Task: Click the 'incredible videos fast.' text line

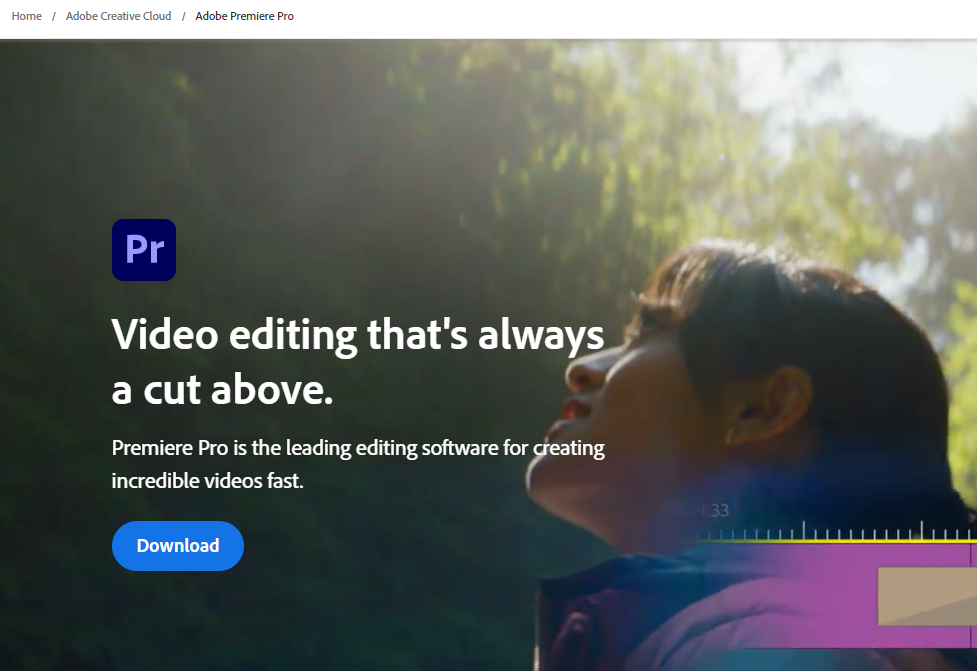Action: pos(207,481)
